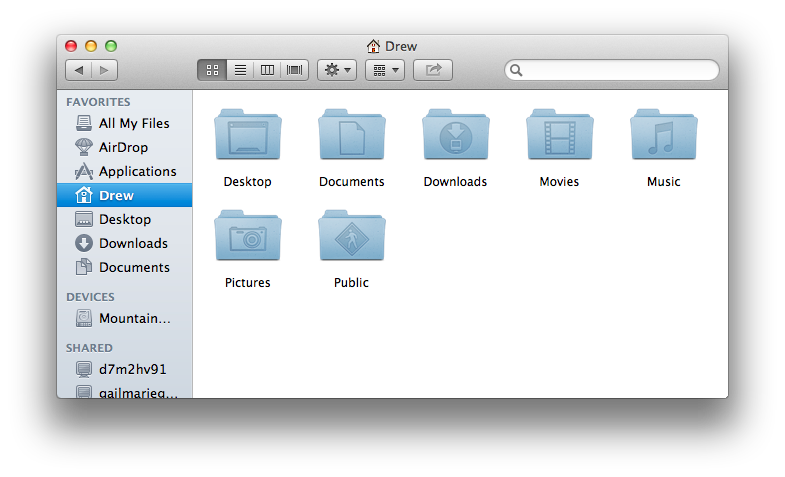Screen dimensions: 785x477
Task: Click the Movies folder name label
Action: coord(559,182)
